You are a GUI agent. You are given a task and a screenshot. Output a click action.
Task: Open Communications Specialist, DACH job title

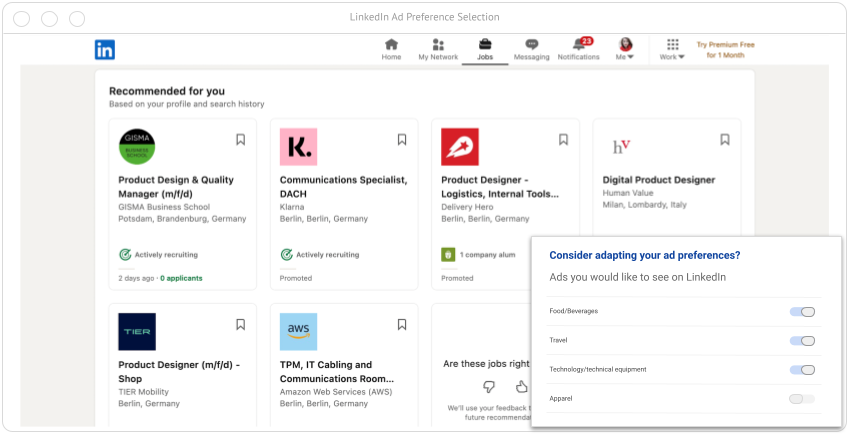[344, 187]
